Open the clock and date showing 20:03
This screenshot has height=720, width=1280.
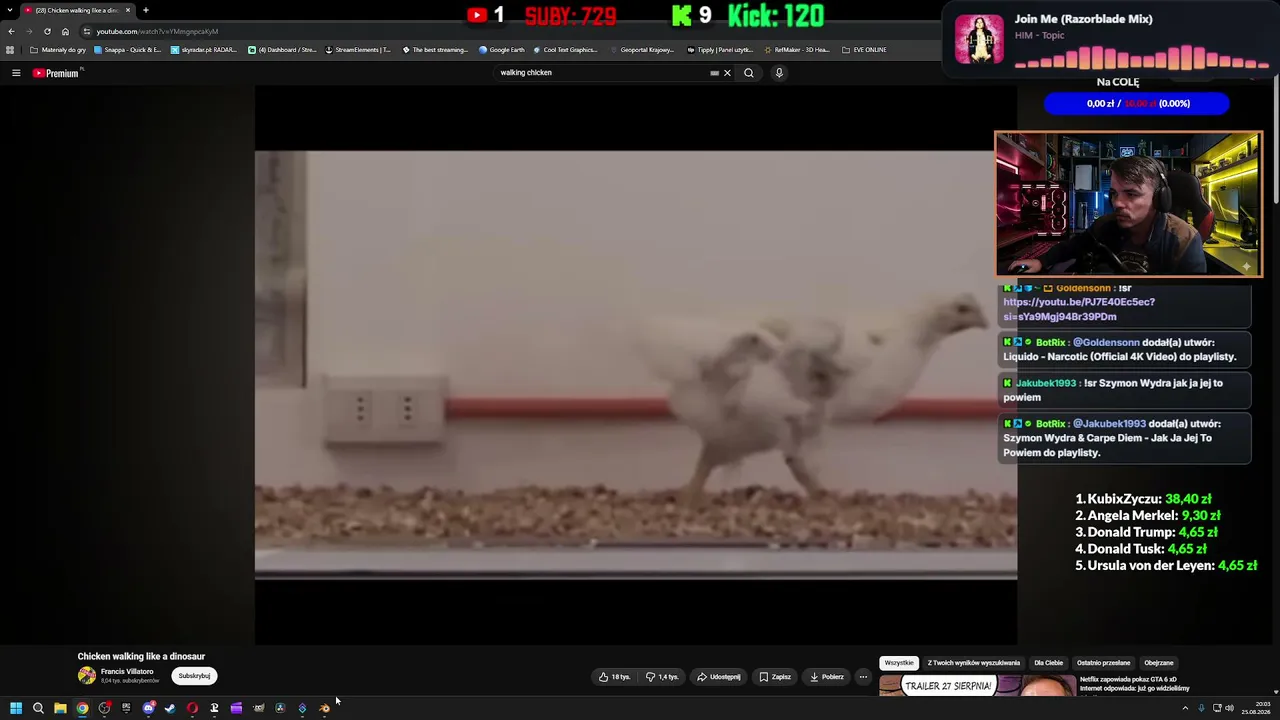(1256, 708)
